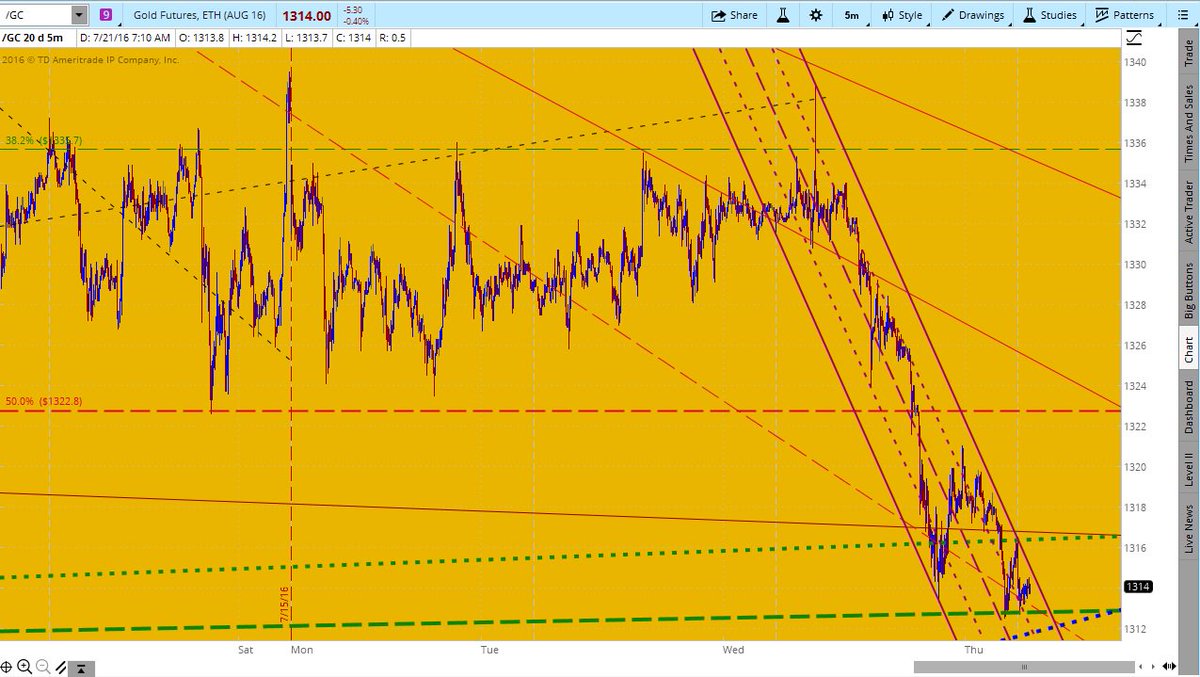Click the flask Edit studies icon beside Share

coord(784,15)
